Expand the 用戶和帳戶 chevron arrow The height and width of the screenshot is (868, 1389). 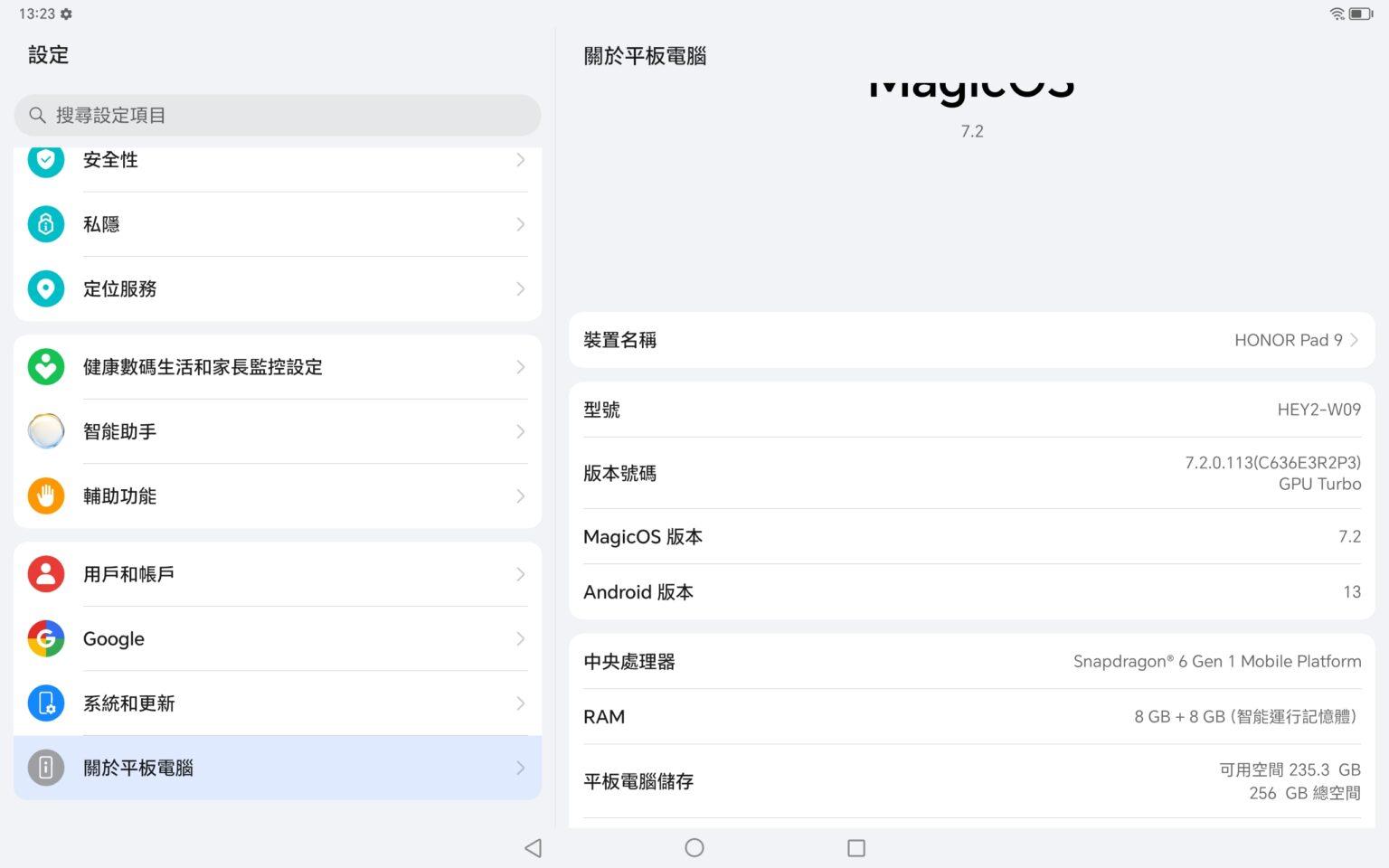coord(521,574)
